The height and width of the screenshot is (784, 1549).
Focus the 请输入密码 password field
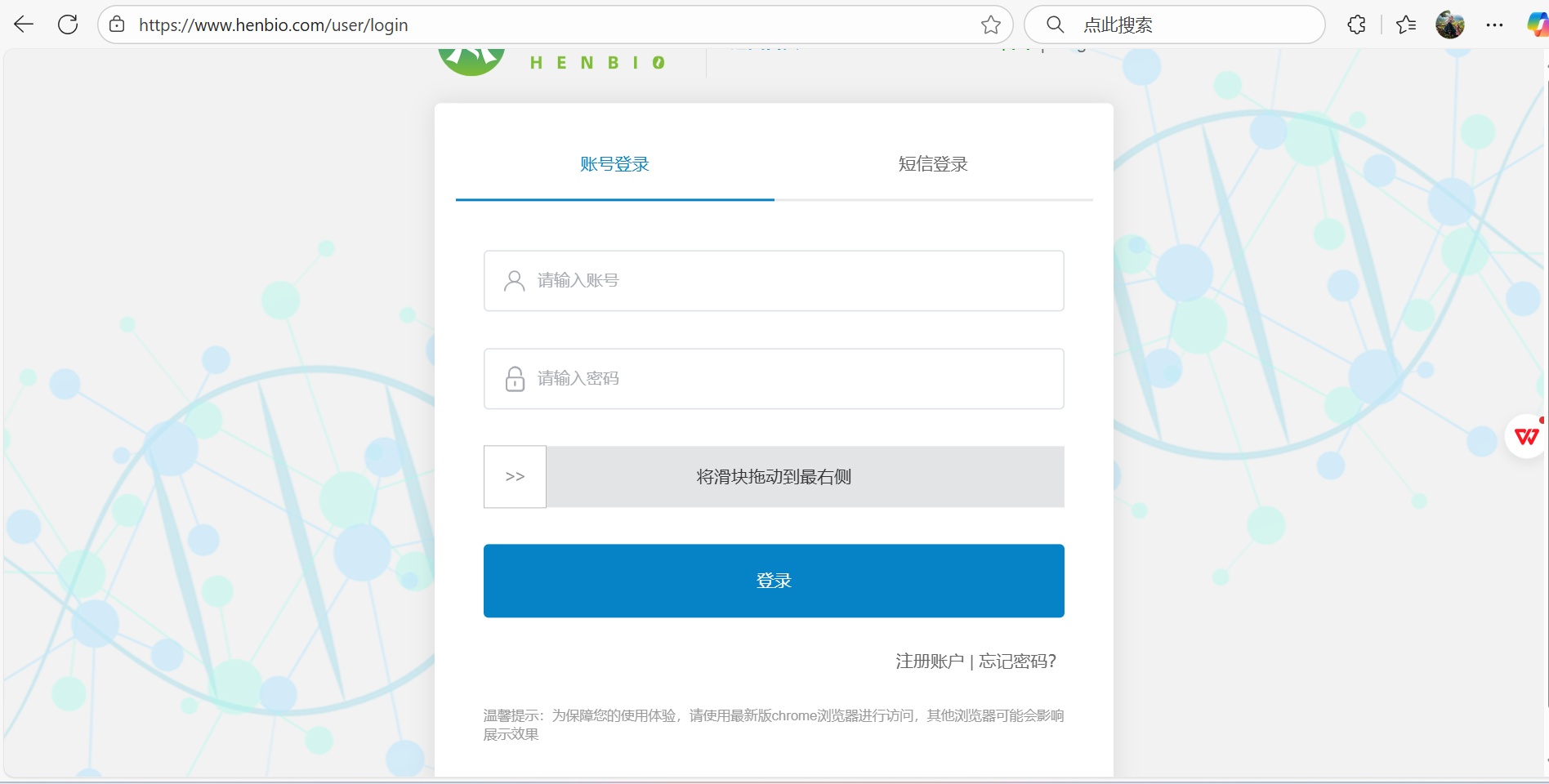point(773,378)
